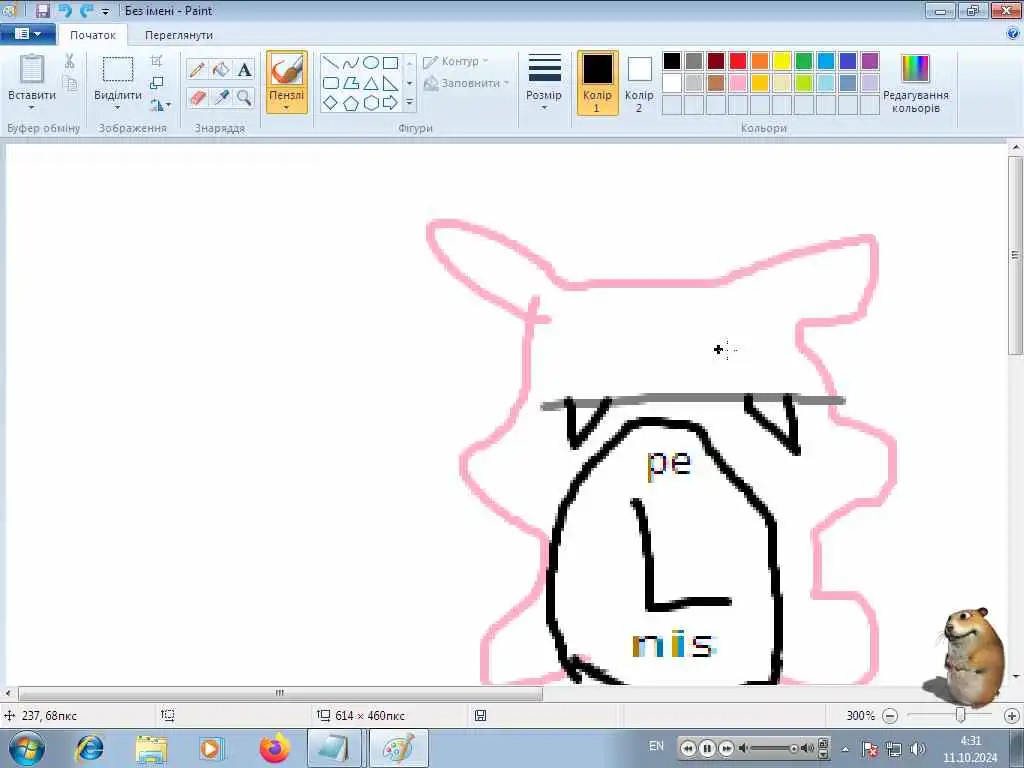This screenshot has width=1024, height=768.
Task: Activate Колір 1 color slot
Action: [597, 83]
